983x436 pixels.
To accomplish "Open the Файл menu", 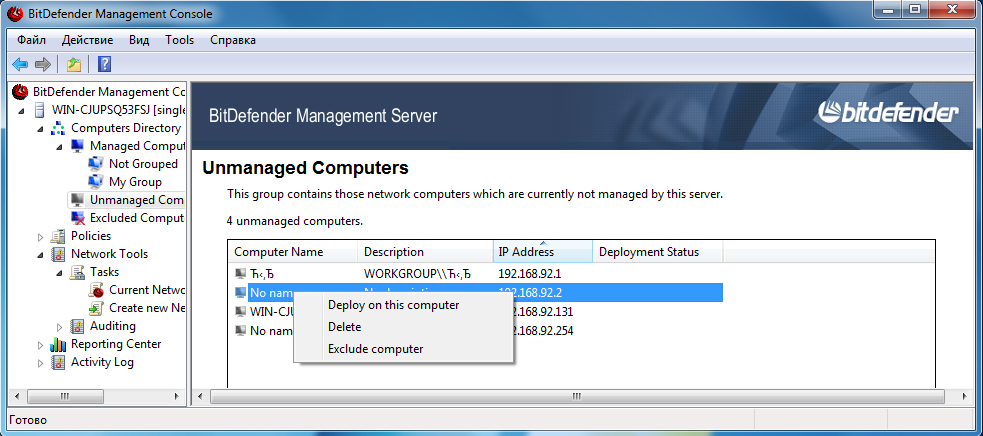I will [31, 40].
